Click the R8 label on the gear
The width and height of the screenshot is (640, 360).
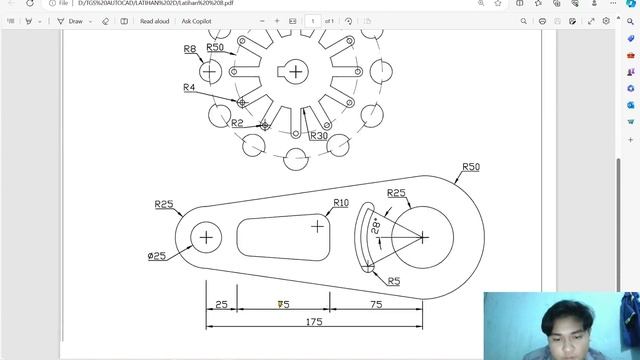tap(190, 49)
